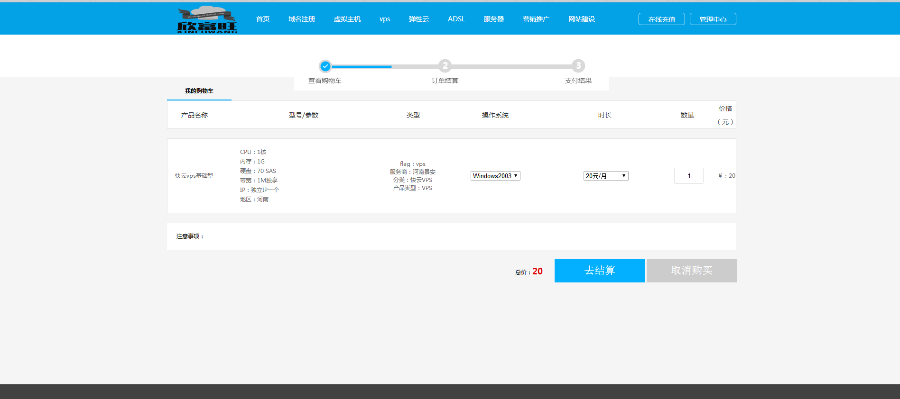Click the step 2 circle in the progress bar
The height and width of the screenshot is (399, 900).
click(x=445, y=66)
